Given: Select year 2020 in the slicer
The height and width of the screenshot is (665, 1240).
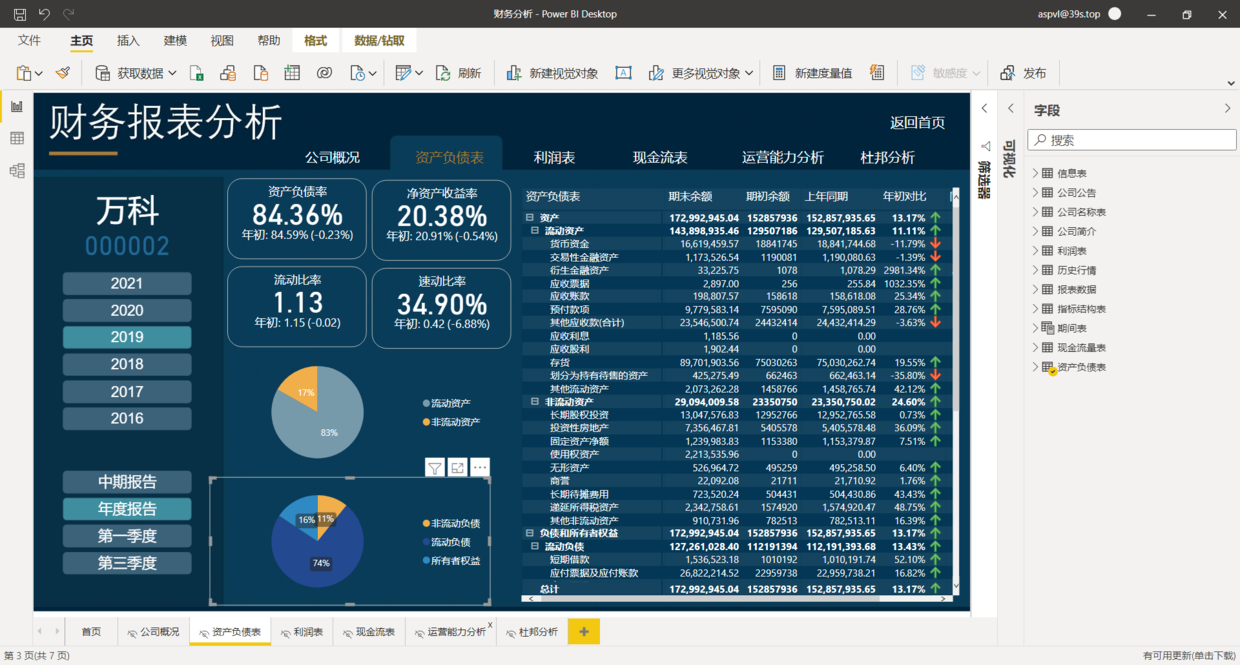Looking at the screenshot, I should click(127, 310).
